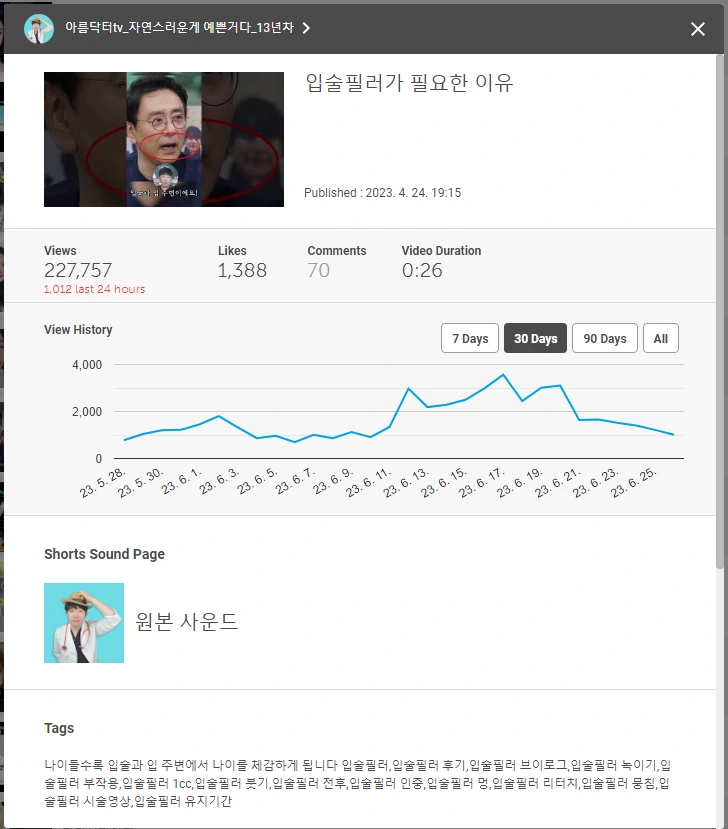Click the June 12 spike on chart
Image resolution: width=728 pixels, height=829 pixels.
click(x=408, y=389)
